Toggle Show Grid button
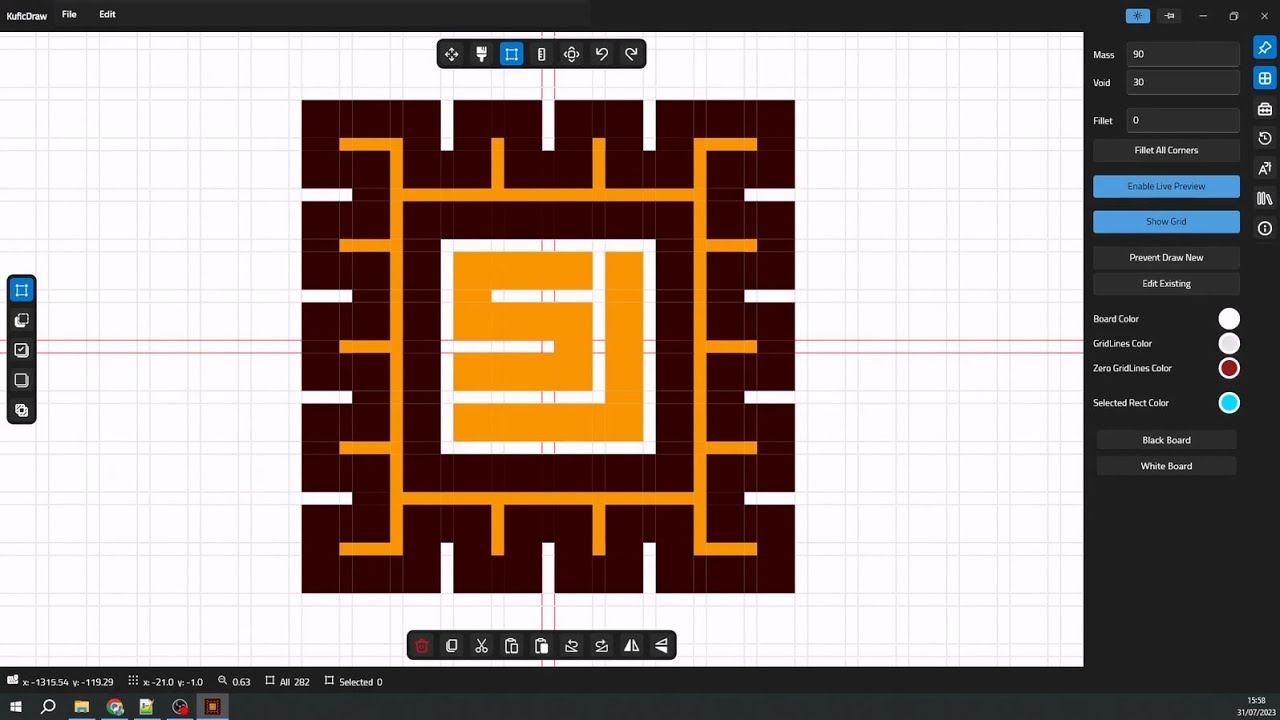 [1166, 221]
